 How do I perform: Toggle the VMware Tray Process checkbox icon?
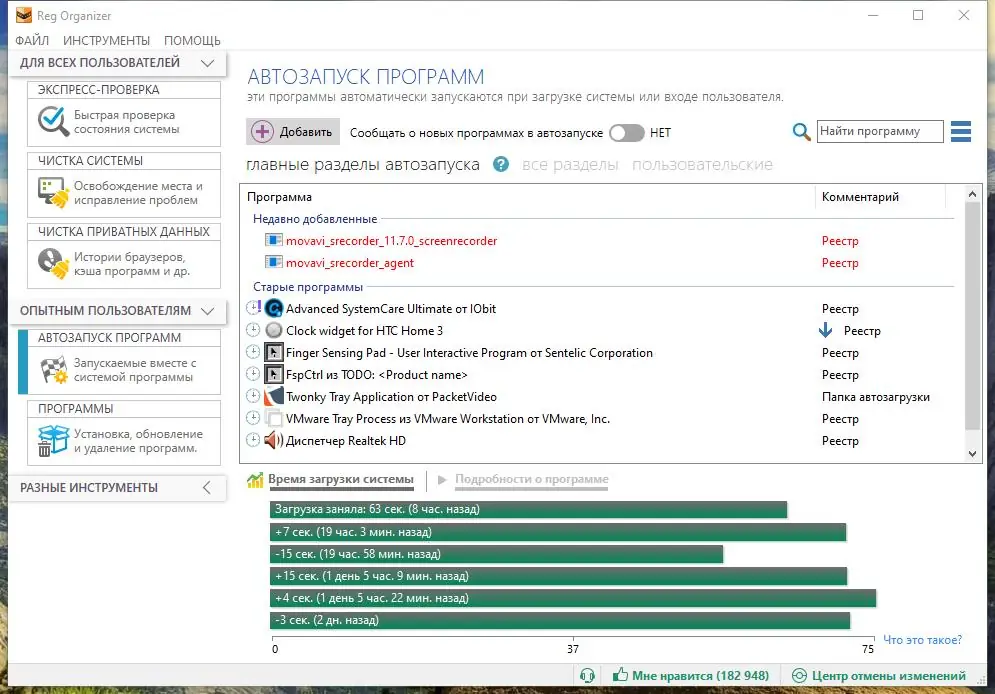[x=273, y=419]
